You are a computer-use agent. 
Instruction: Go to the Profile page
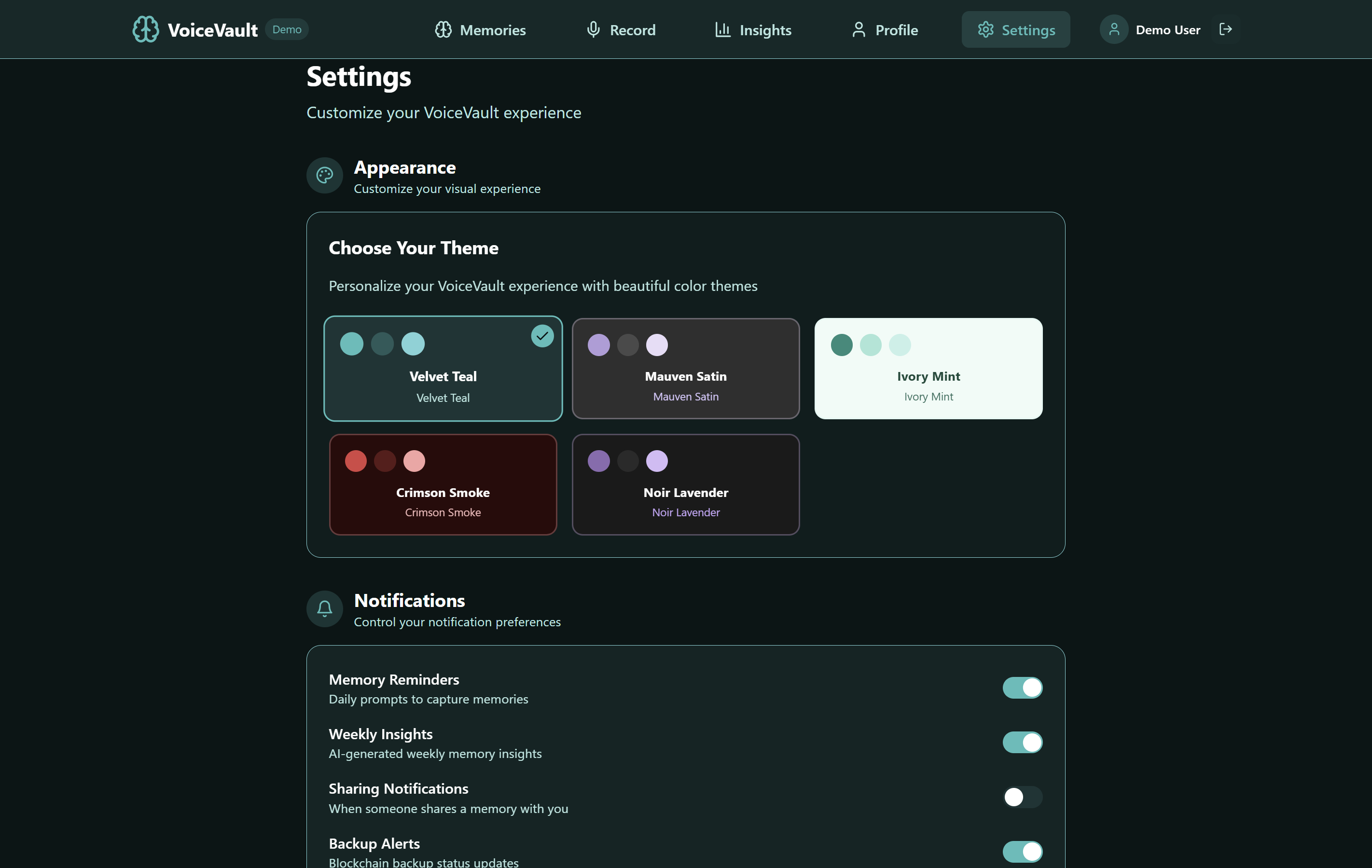pos(884,29)
